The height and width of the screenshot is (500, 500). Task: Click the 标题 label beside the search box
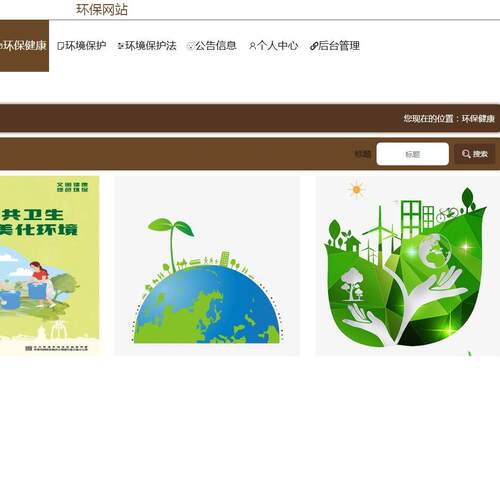coord(363,154)
